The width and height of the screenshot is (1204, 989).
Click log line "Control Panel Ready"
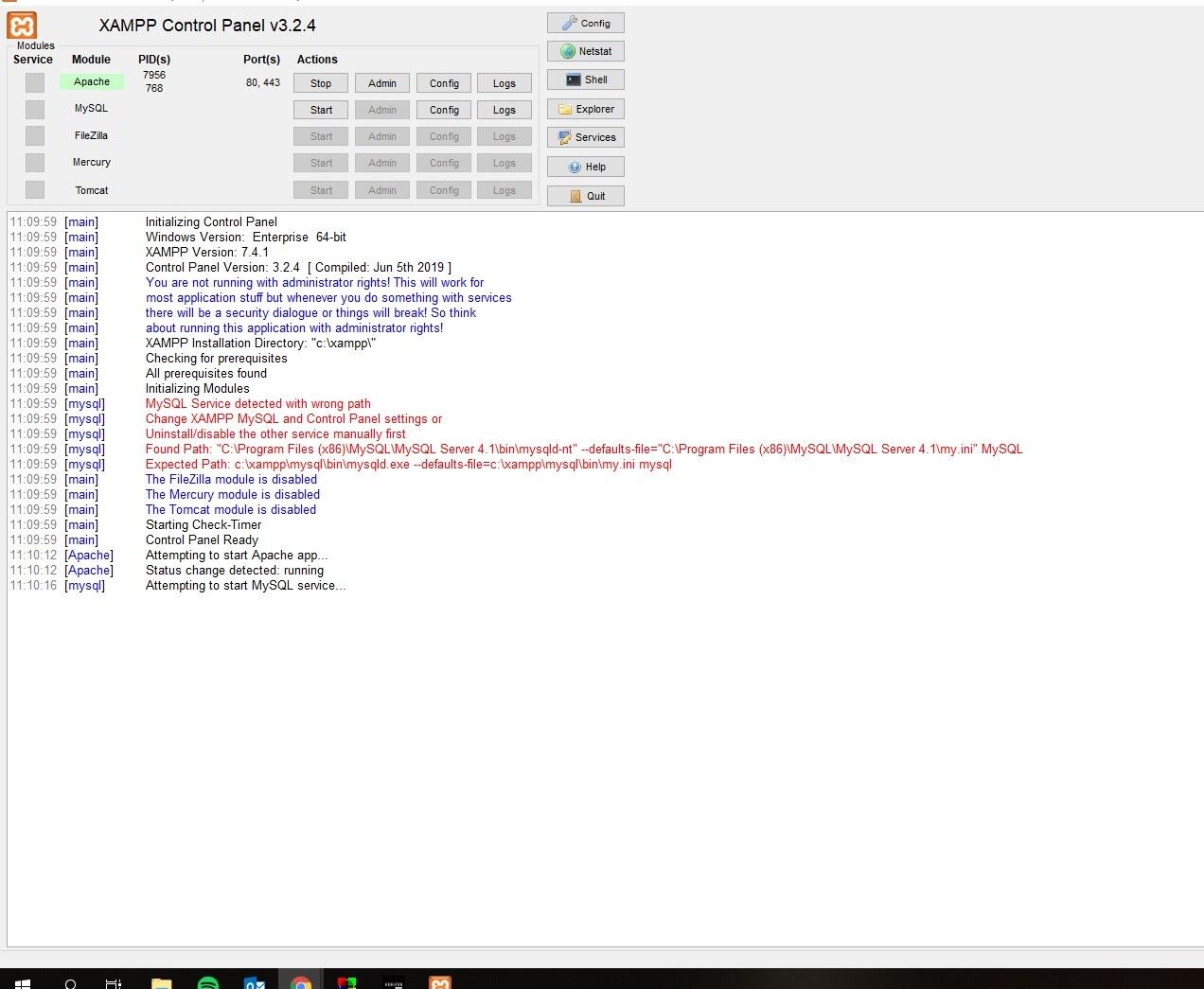coord(202,539)
